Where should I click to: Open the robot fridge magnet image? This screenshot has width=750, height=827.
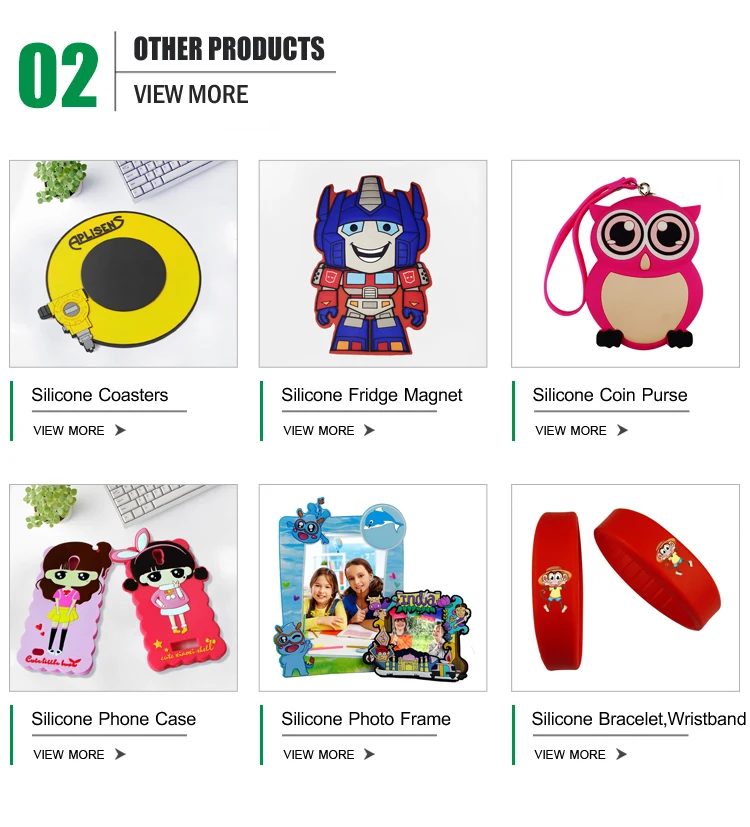(373, 264)
